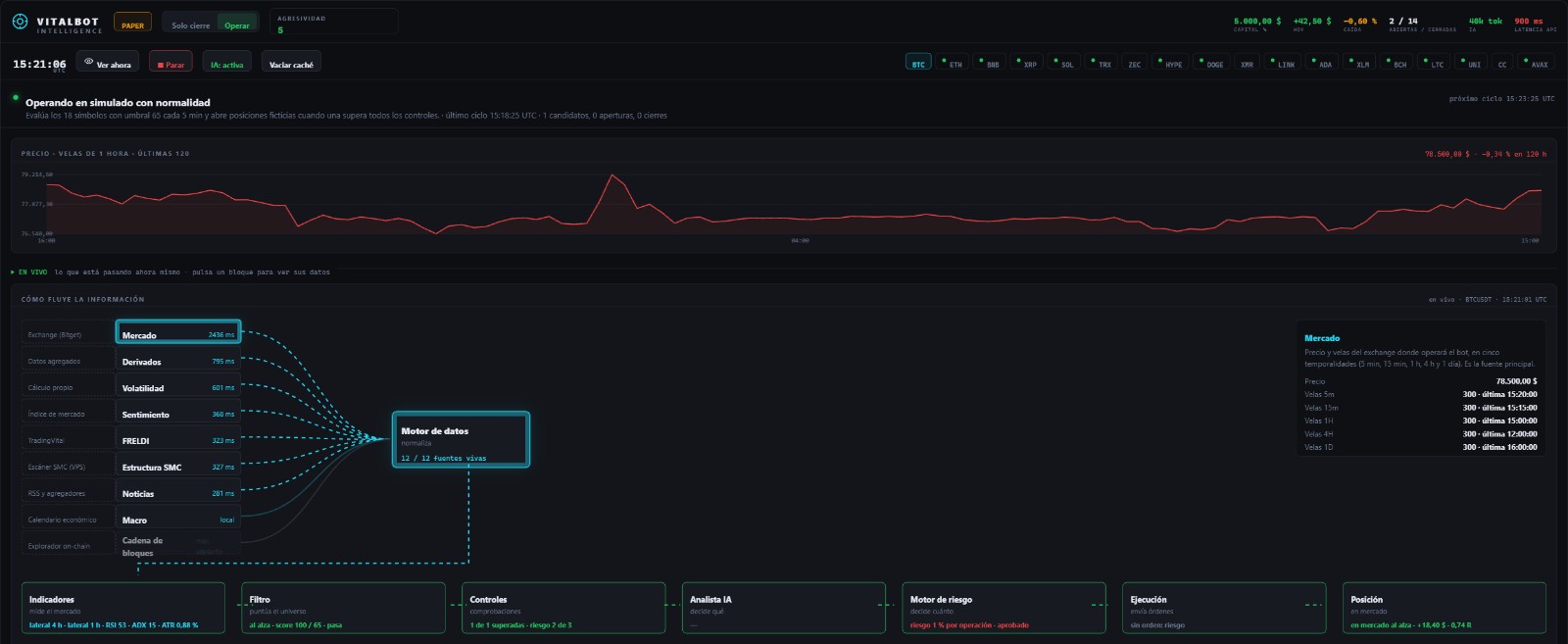
Task: Click the 40k tok IA usage value
Action: tap(1486, 21)
